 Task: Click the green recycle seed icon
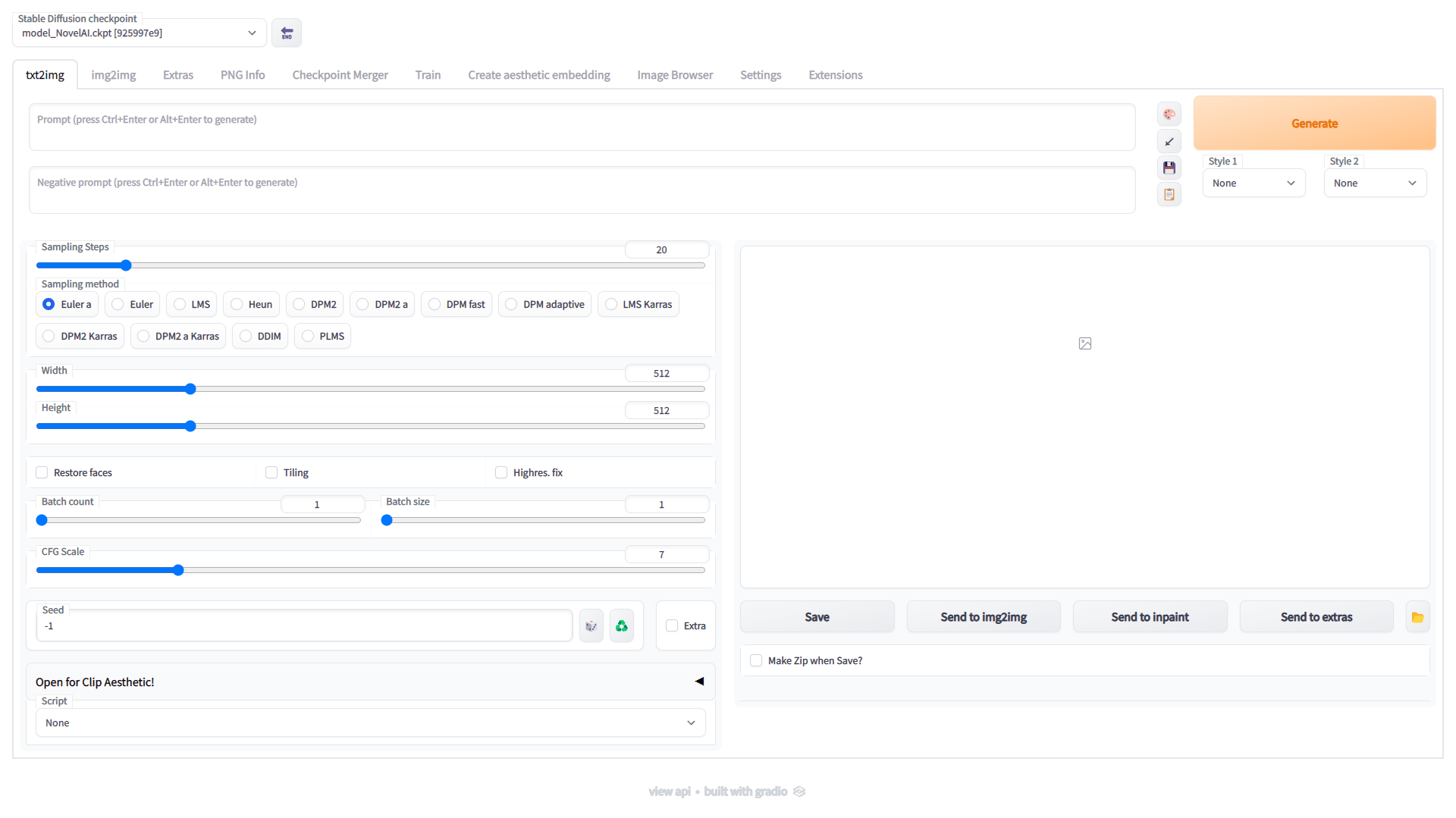(x=621, y=626)
